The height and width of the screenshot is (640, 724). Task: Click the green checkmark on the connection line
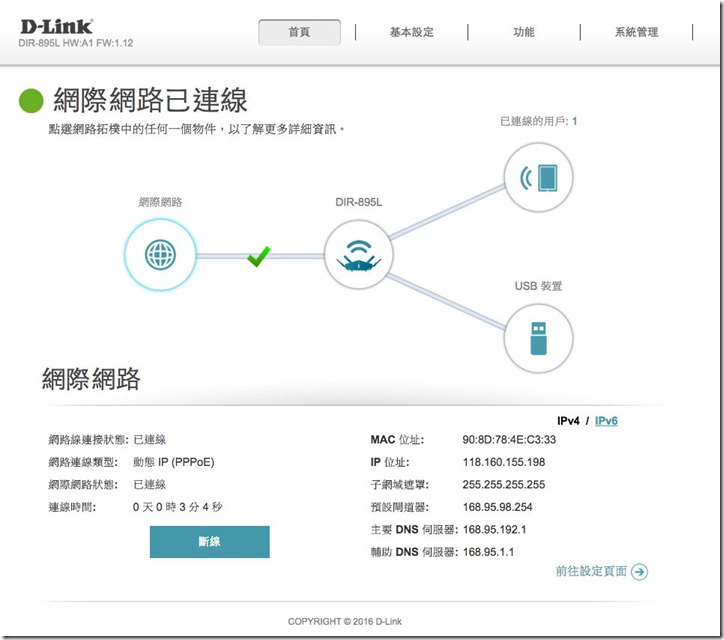point(259,256)
